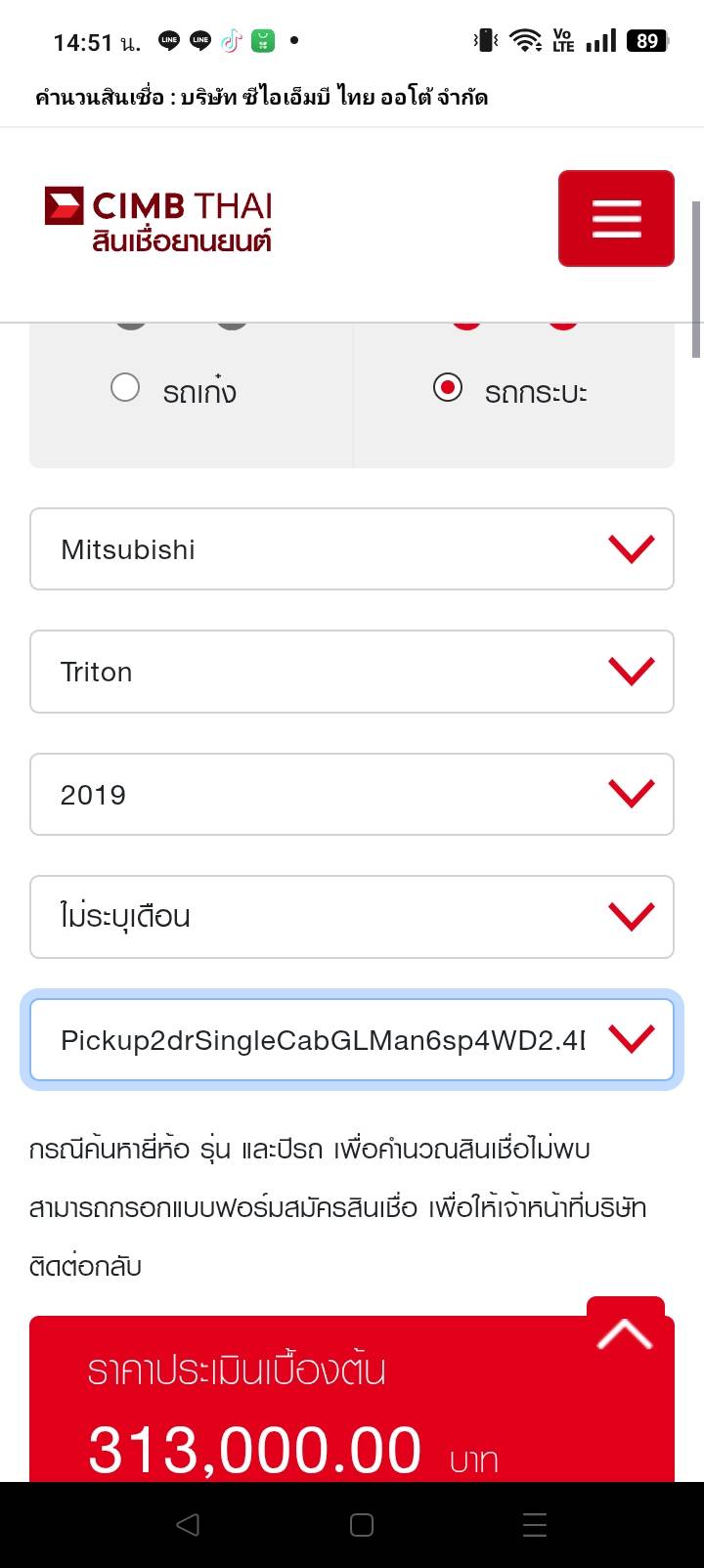Open the red hamburger menu
The image size is (704, 1568).
coord(616,218)
